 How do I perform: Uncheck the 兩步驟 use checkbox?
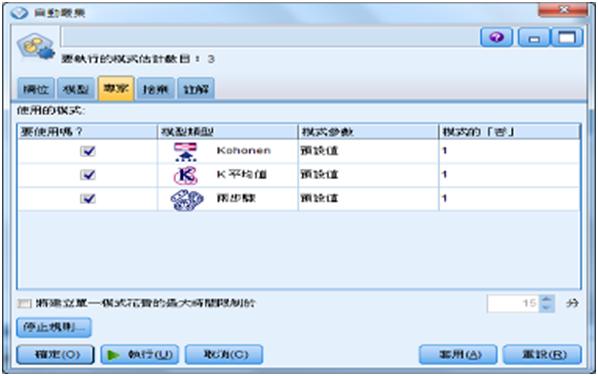(x=88, y=198)
